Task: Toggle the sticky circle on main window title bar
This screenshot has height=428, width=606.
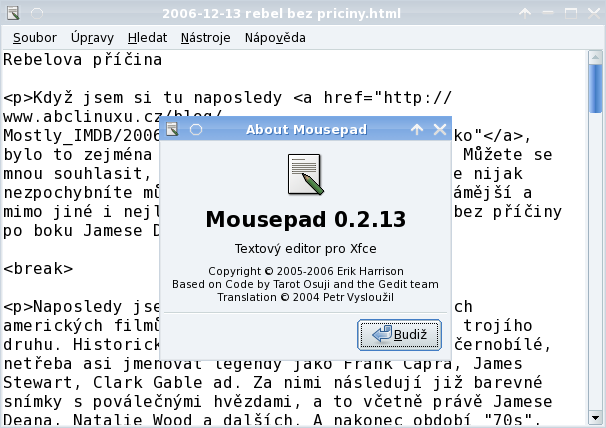Action: [34, 11]
